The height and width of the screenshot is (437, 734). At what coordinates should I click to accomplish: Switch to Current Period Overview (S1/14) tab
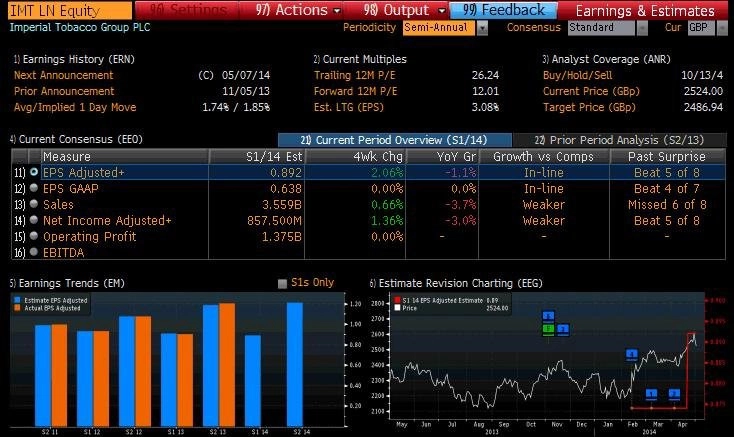point(395,140)
